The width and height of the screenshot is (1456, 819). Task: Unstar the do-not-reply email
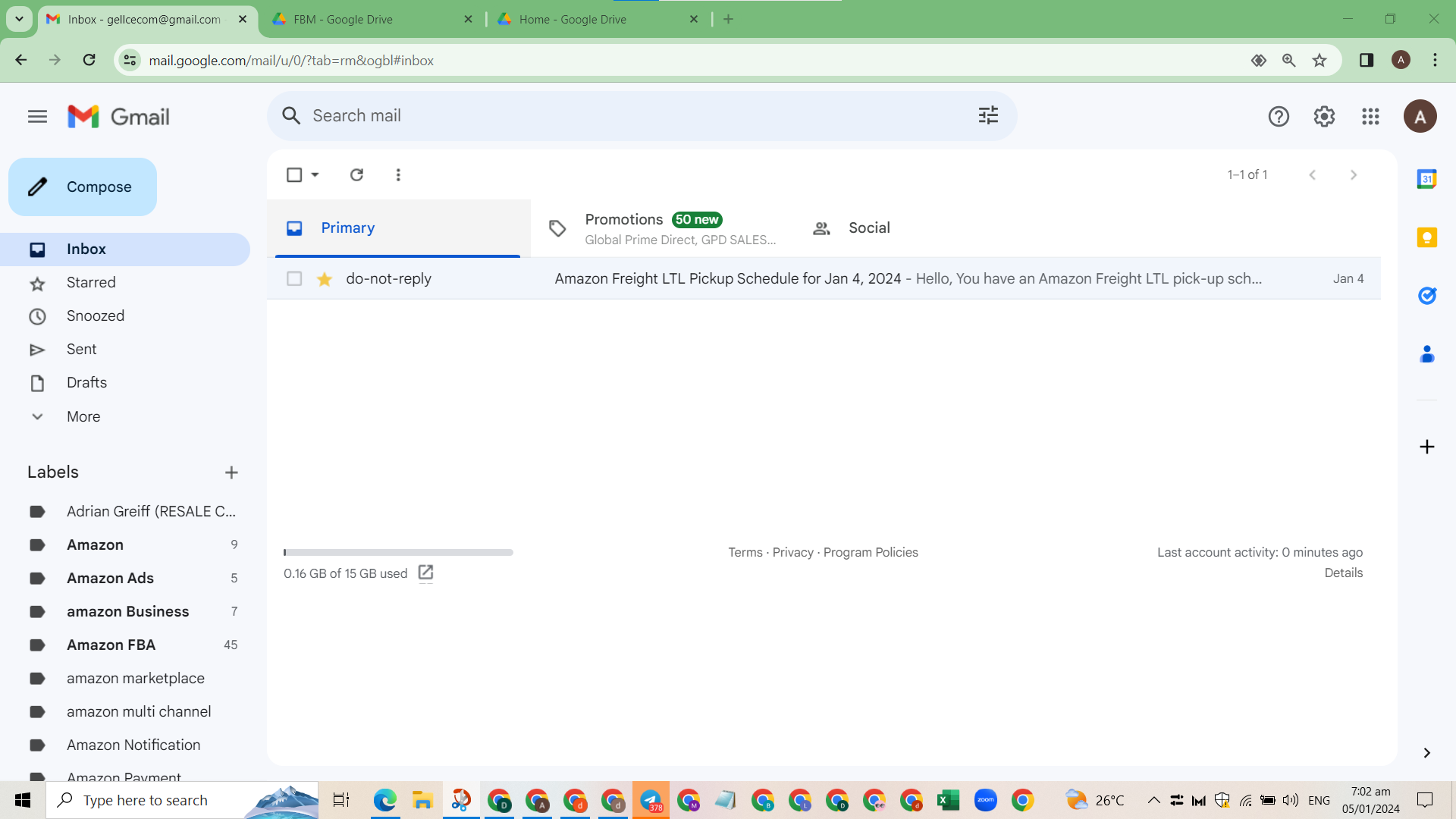(325, 279)
